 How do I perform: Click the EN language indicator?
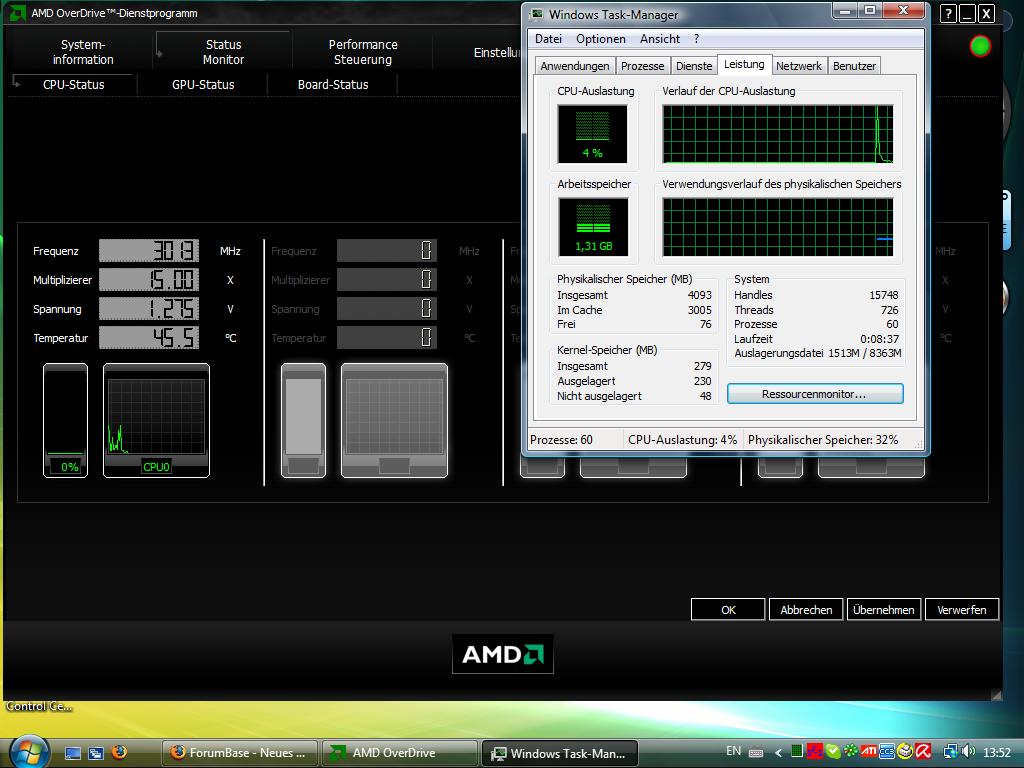pos(733,751)
